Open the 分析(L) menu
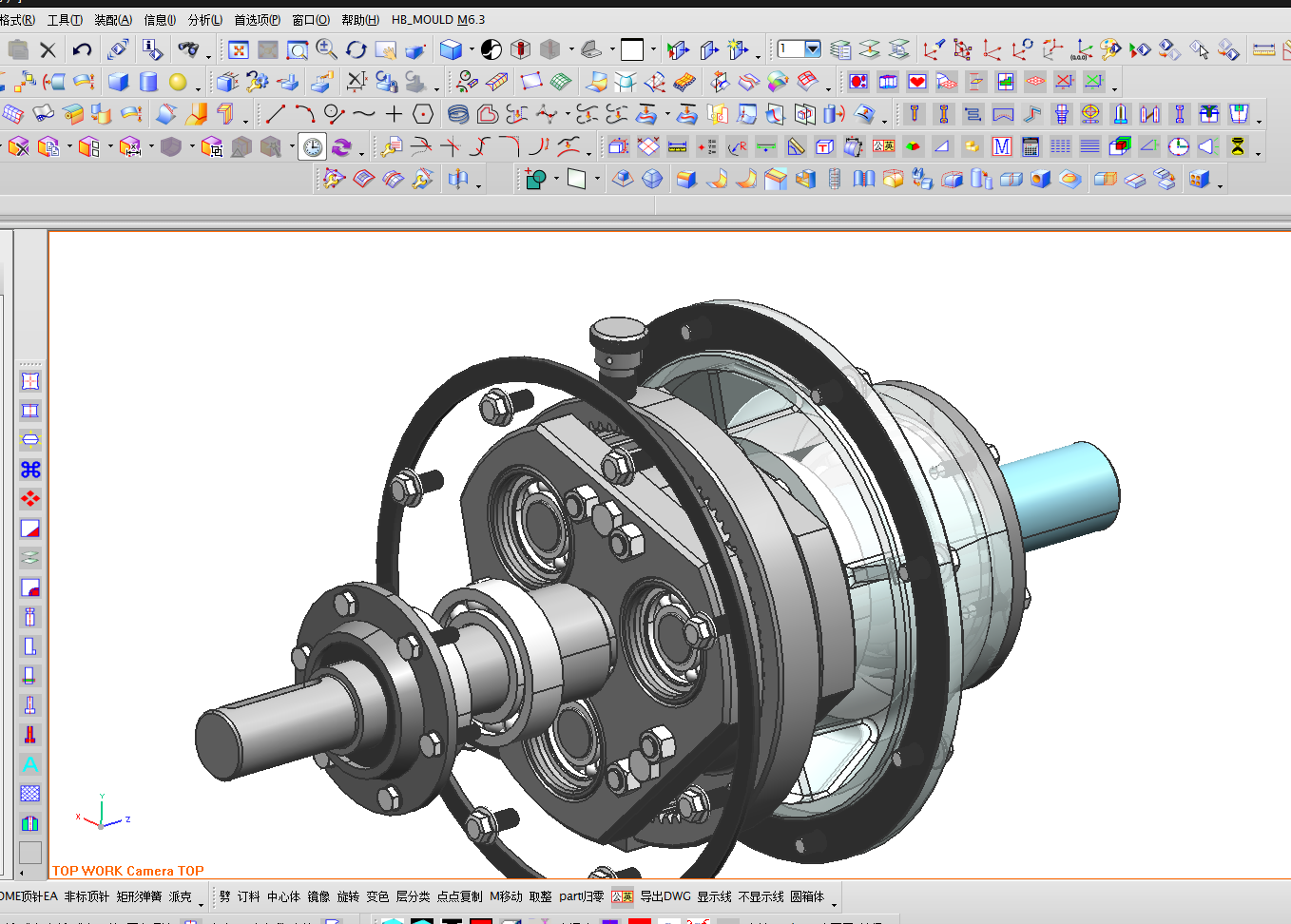Image resolution: width=1291 pixels, height=924 pixels. point(205,20)
